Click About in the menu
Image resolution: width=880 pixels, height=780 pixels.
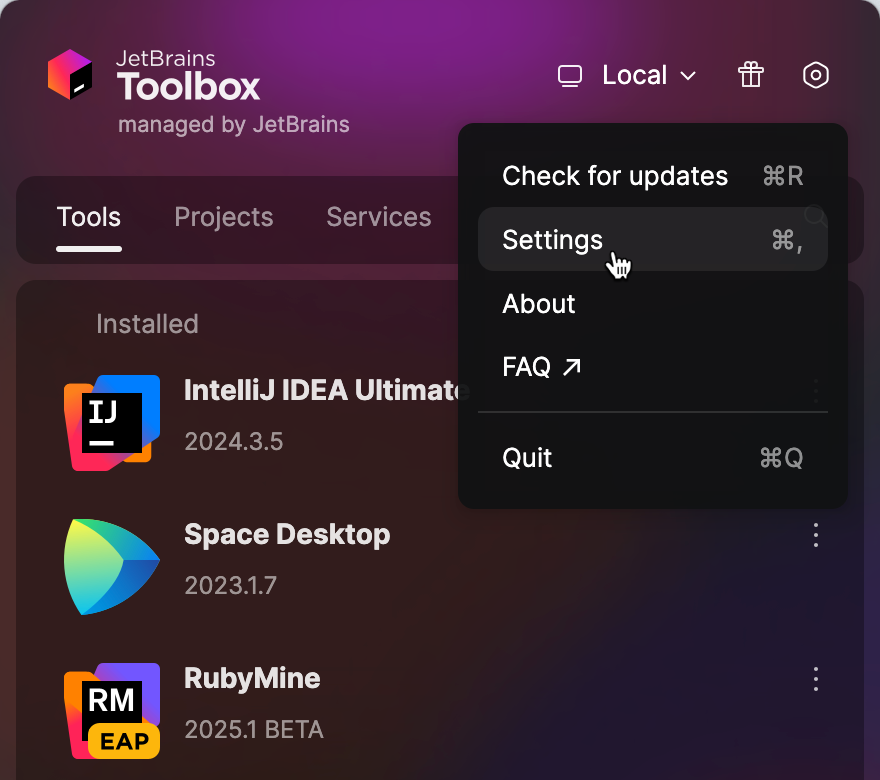(x=538, y=304)
